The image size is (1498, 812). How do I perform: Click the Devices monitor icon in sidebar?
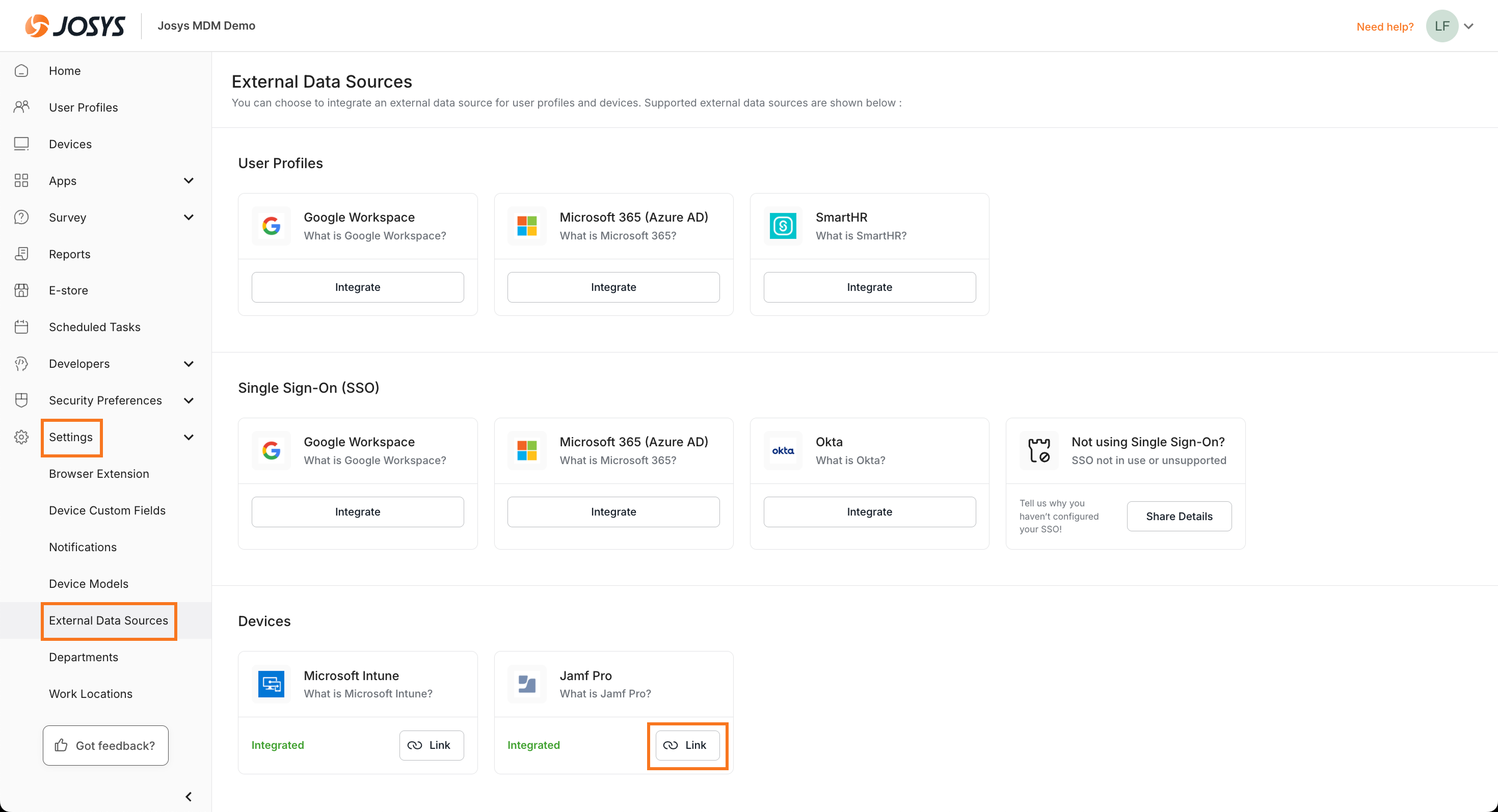point(21,144)
